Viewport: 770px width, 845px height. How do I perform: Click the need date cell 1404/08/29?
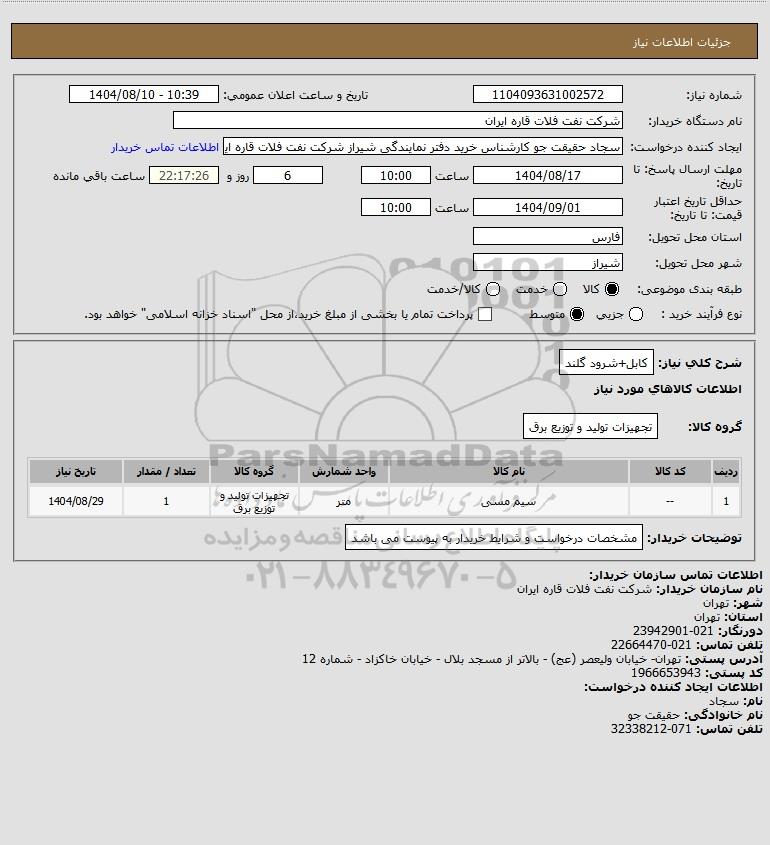[76, 501]
